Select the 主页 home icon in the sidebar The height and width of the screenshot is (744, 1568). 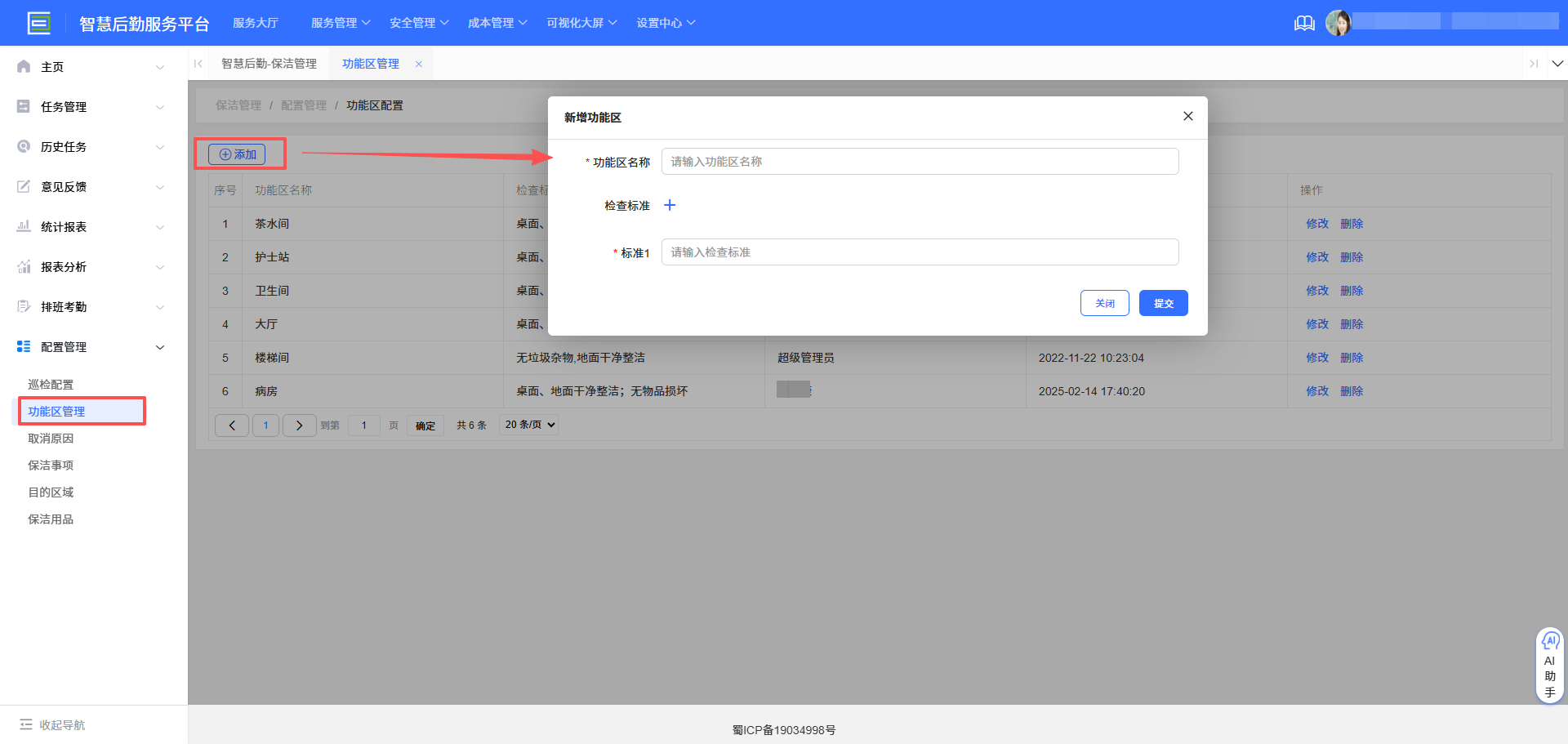tap(24, 66)
